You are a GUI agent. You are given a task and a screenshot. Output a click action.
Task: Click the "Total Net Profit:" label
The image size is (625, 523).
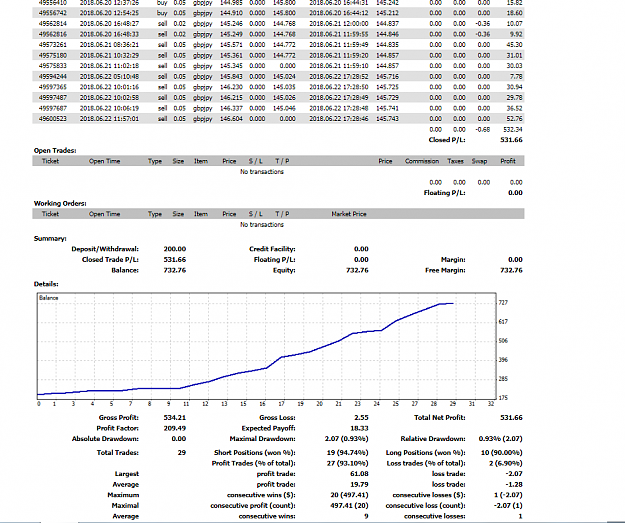point(440,418)
